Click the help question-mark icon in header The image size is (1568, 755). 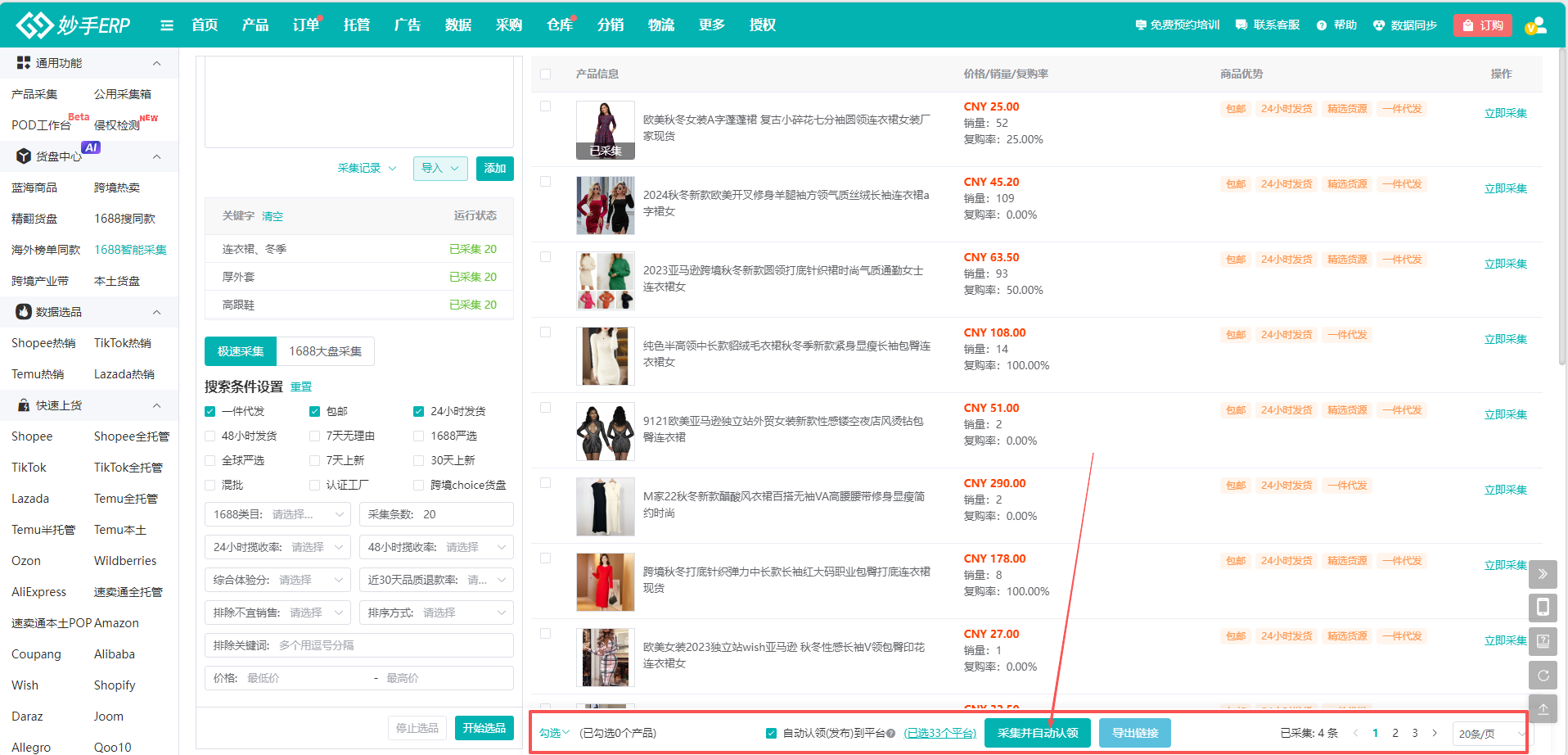coord(1322,25)
